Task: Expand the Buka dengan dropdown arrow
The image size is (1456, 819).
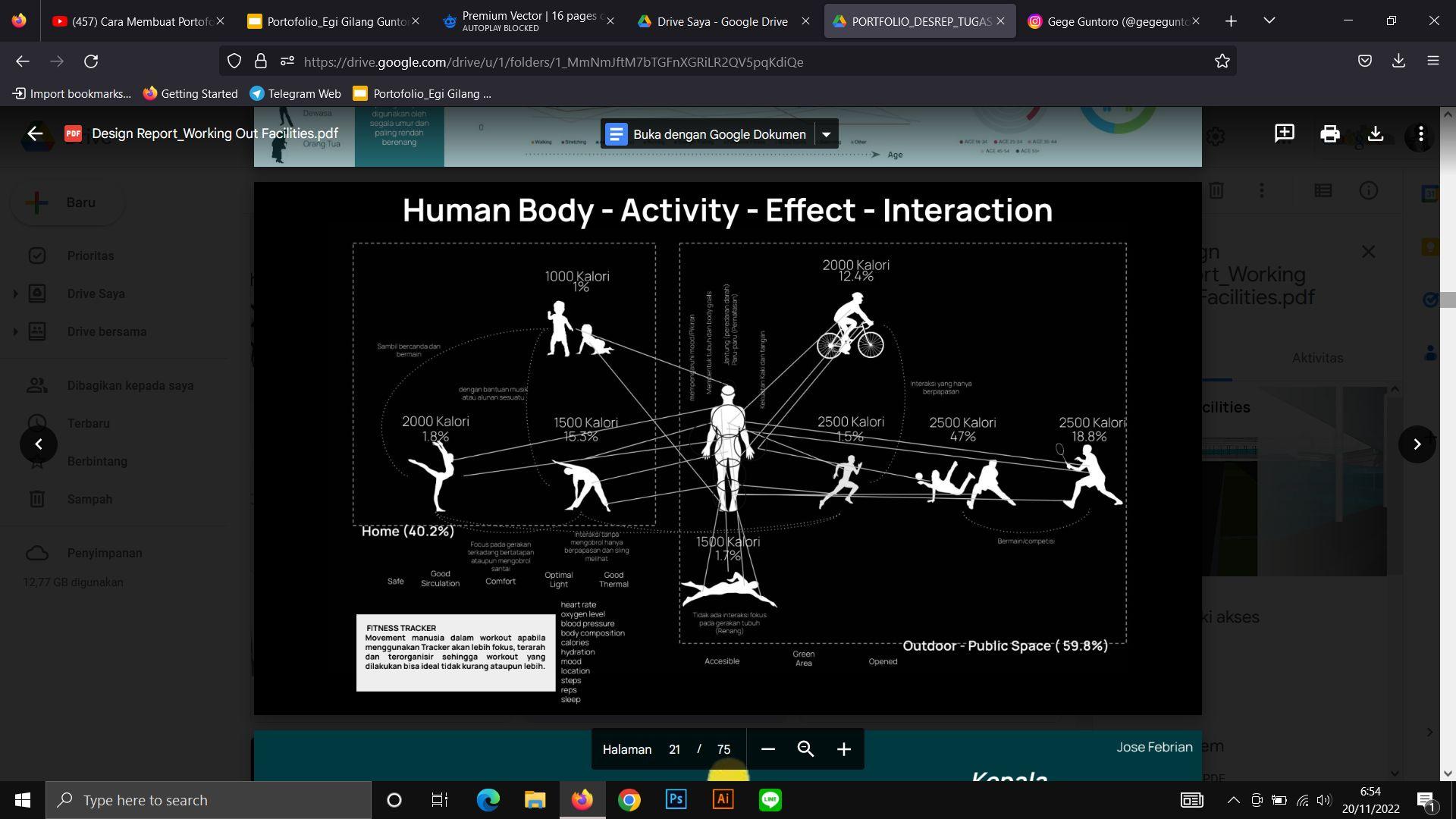Action: click(x=826, y=135)
